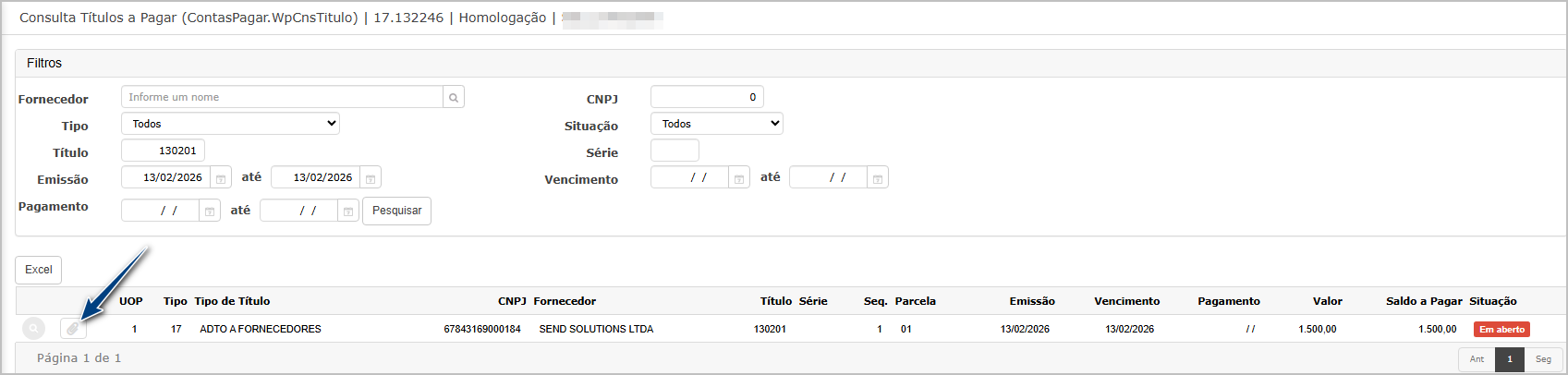Click the supplier search magnifier icon
The height and width of the screenshot is (375, 1568).
tap(454, 97)
